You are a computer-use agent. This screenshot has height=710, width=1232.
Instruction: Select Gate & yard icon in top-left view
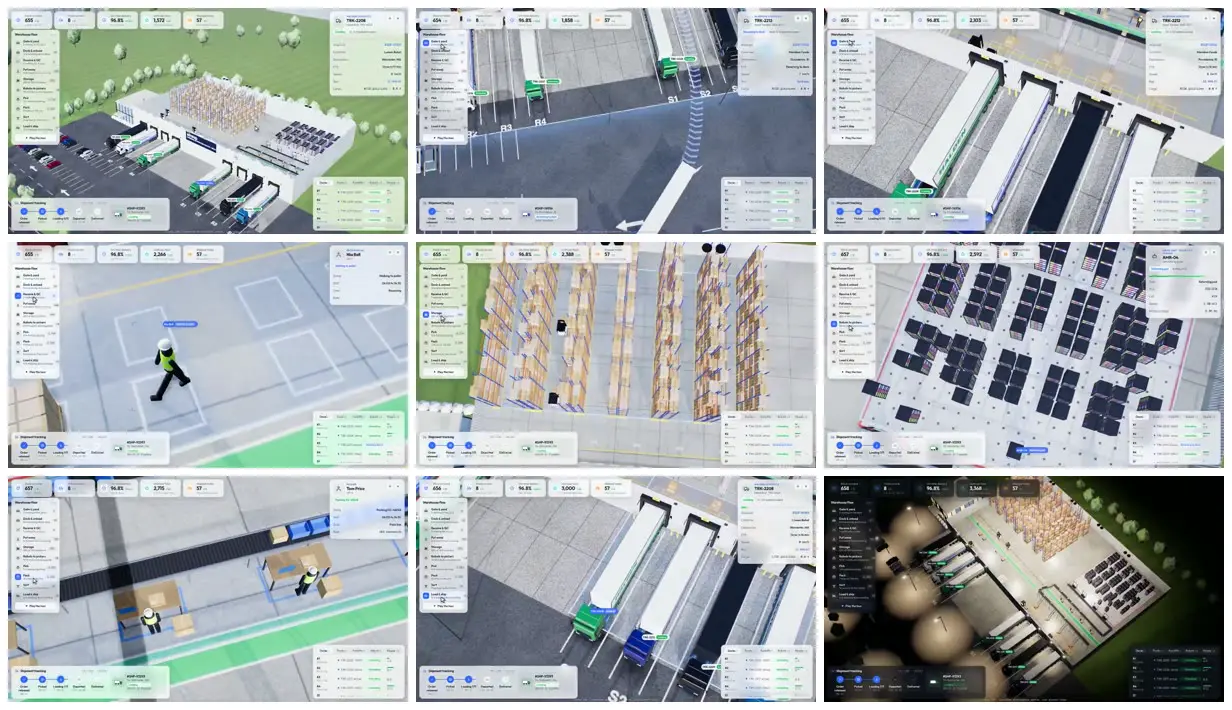18,42
